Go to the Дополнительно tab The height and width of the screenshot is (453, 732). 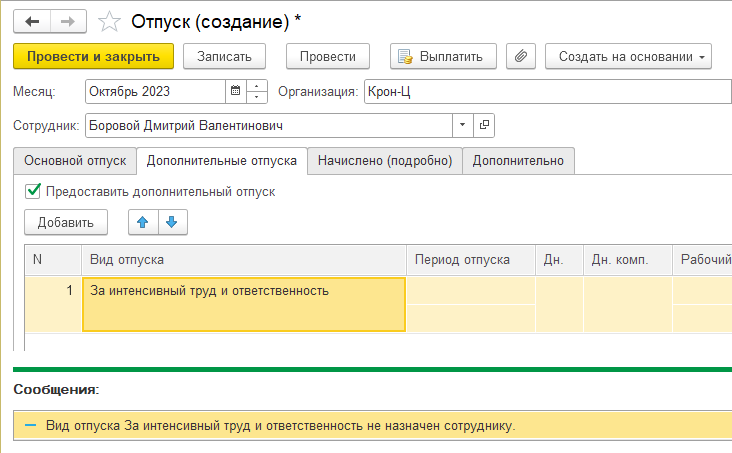(518, 160)
